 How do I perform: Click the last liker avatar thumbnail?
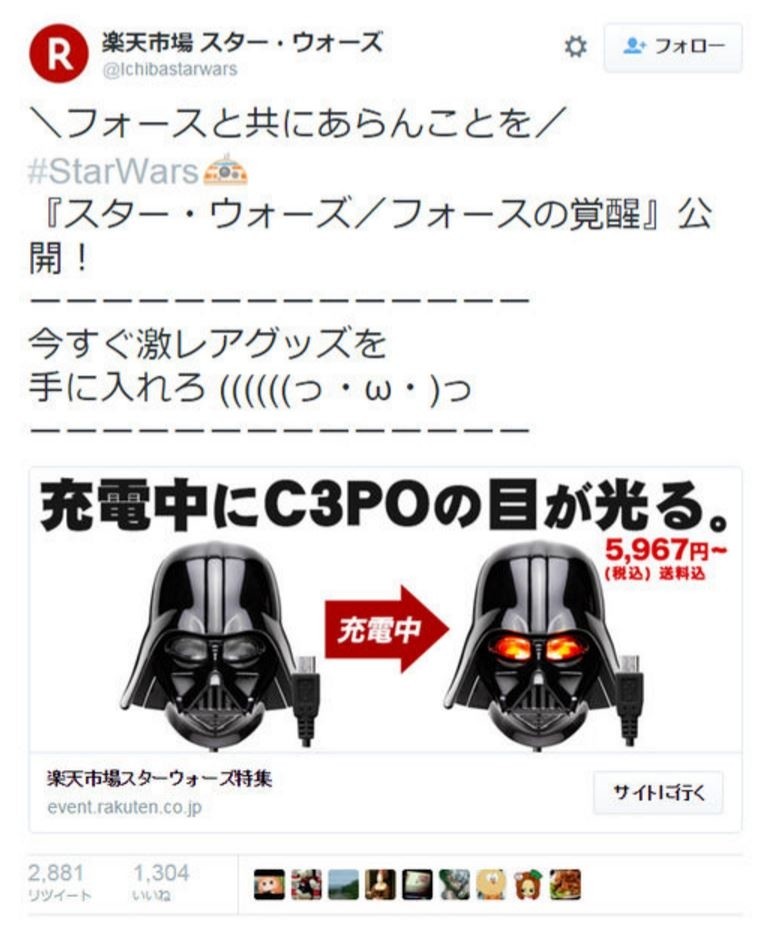coord(565,884)
